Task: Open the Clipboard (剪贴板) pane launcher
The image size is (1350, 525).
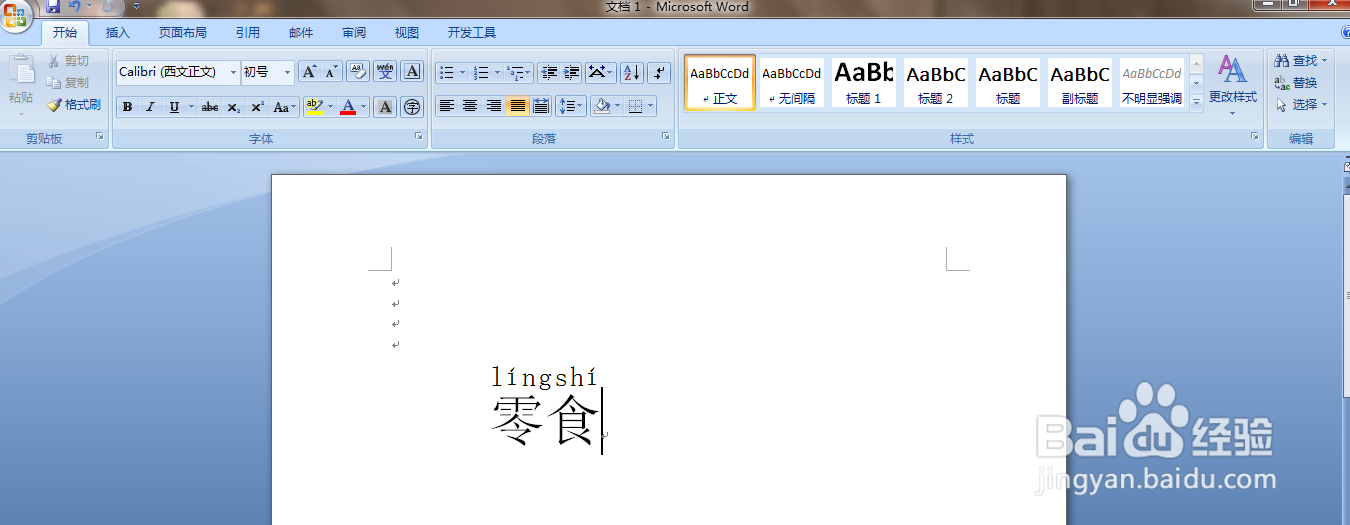Action: (x=100, y=137)
